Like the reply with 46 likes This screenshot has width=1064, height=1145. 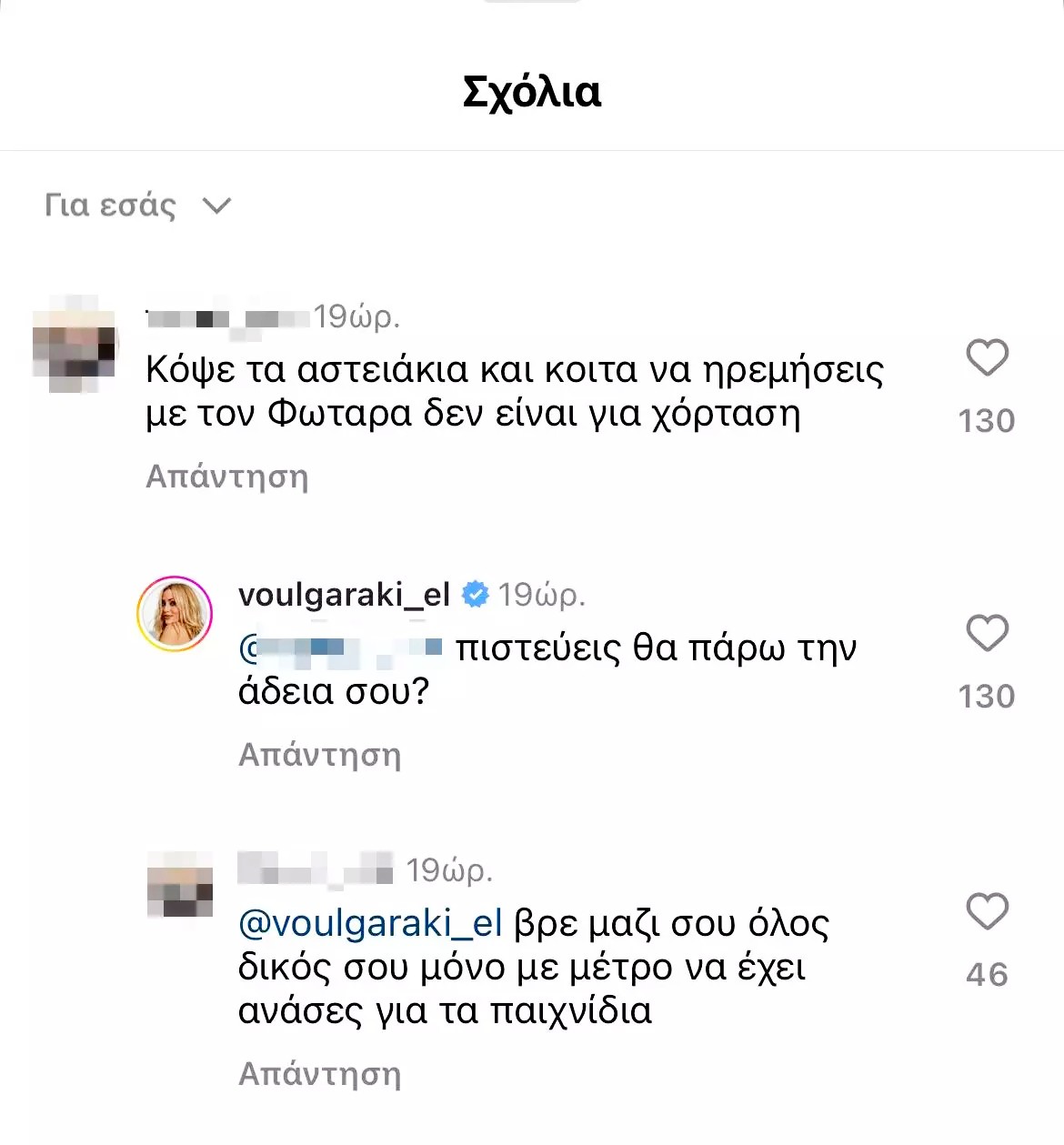pyautogui.click(x=987, y=911)
